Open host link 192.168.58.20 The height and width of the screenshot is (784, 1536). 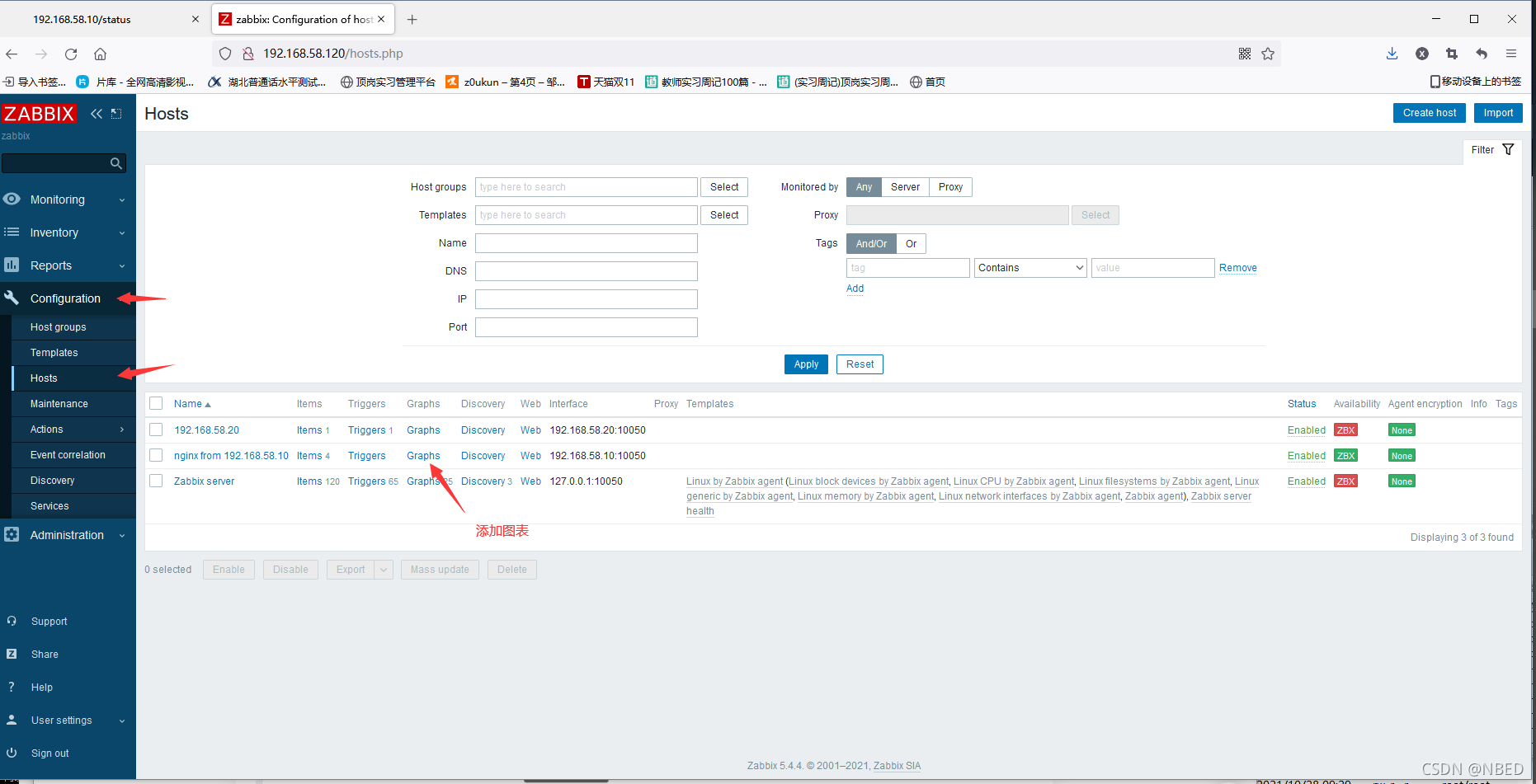206,430
